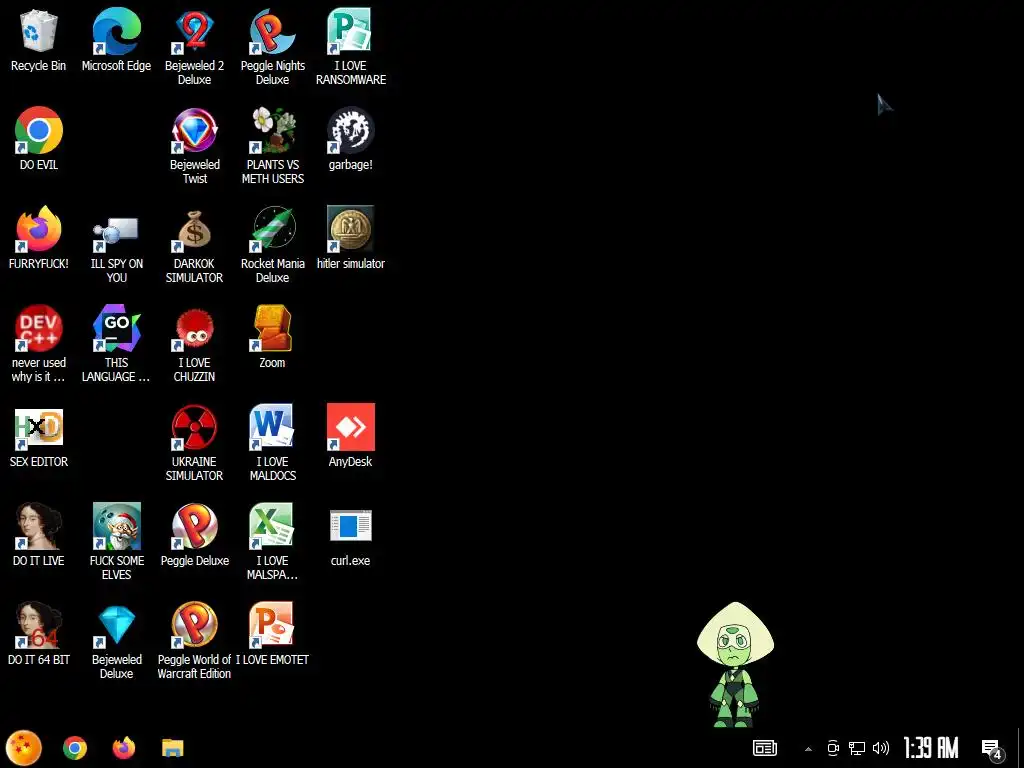Select the Firefox shortcut on the desktop
1024x768 pixels.
[39, 238]
